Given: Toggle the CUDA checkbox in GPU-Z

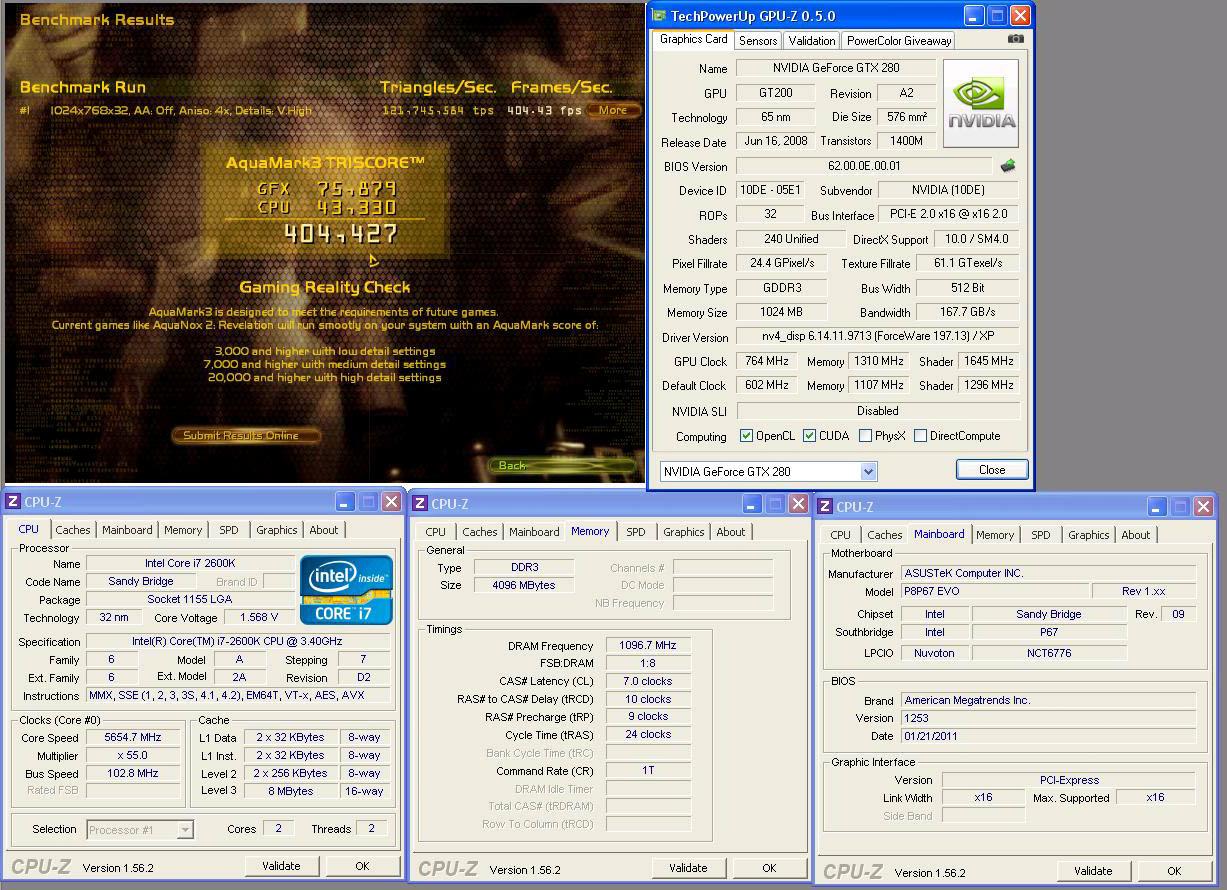Looking at the screenshot, I should 809,436.
